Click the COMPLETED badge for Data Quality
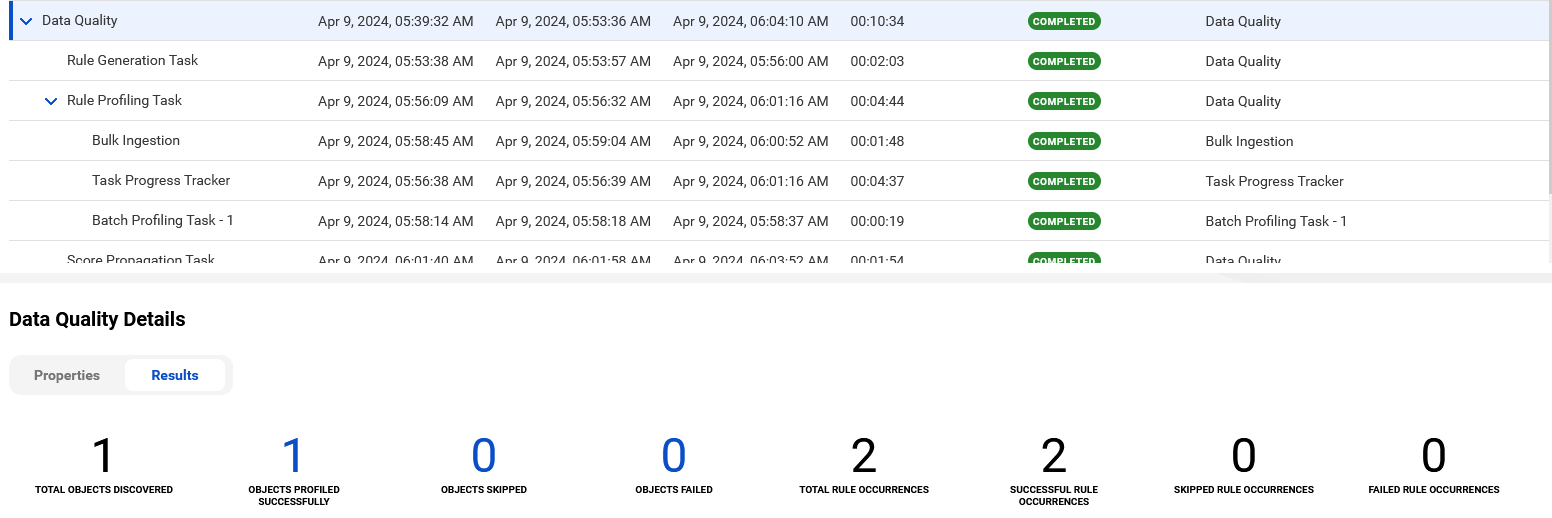Image resolution: width=1552 pixels, height=518 pixels. [x=1064, y=21]
